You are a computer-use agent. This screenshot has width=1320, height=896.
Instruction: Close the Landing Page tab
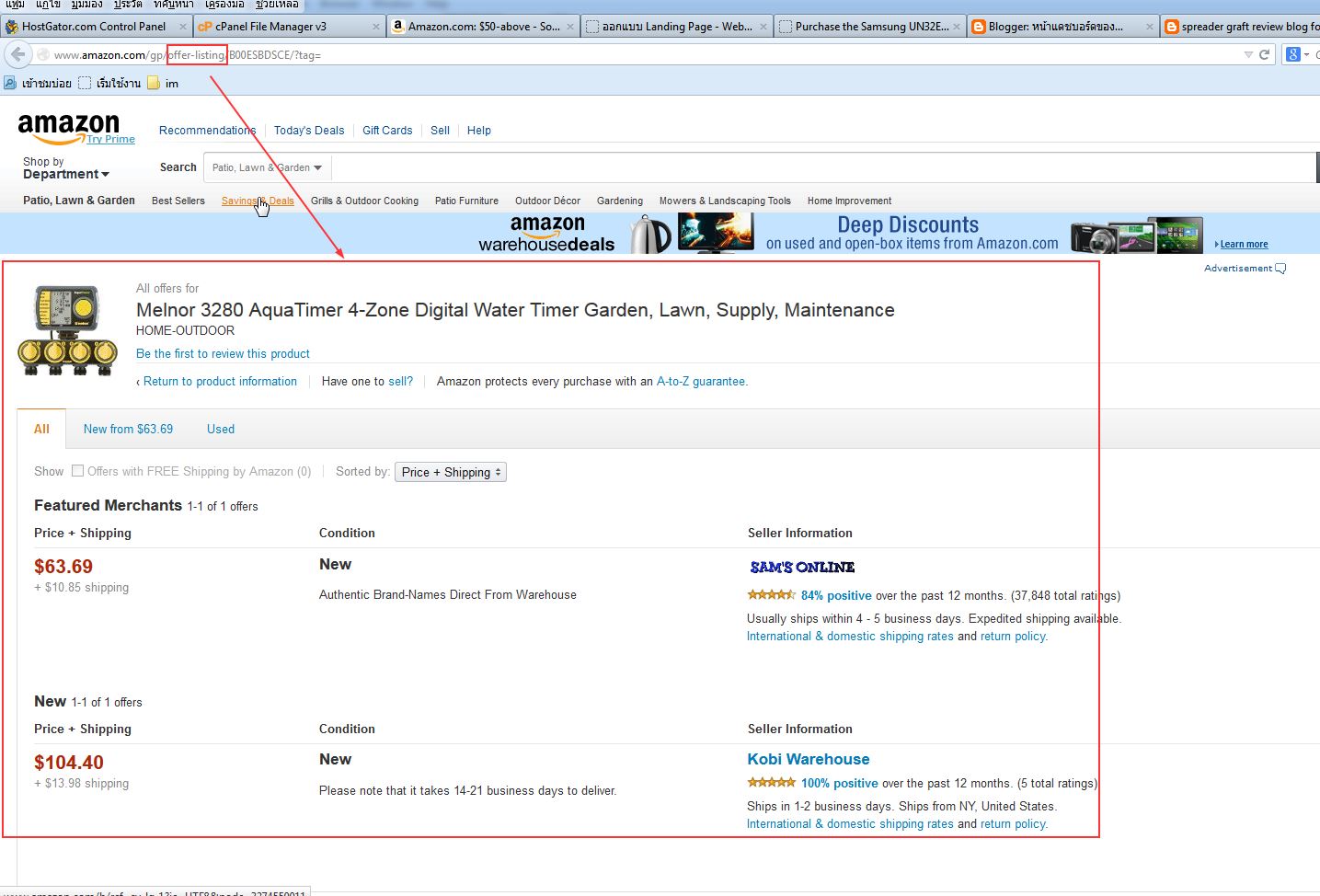(x=763, y=27)
